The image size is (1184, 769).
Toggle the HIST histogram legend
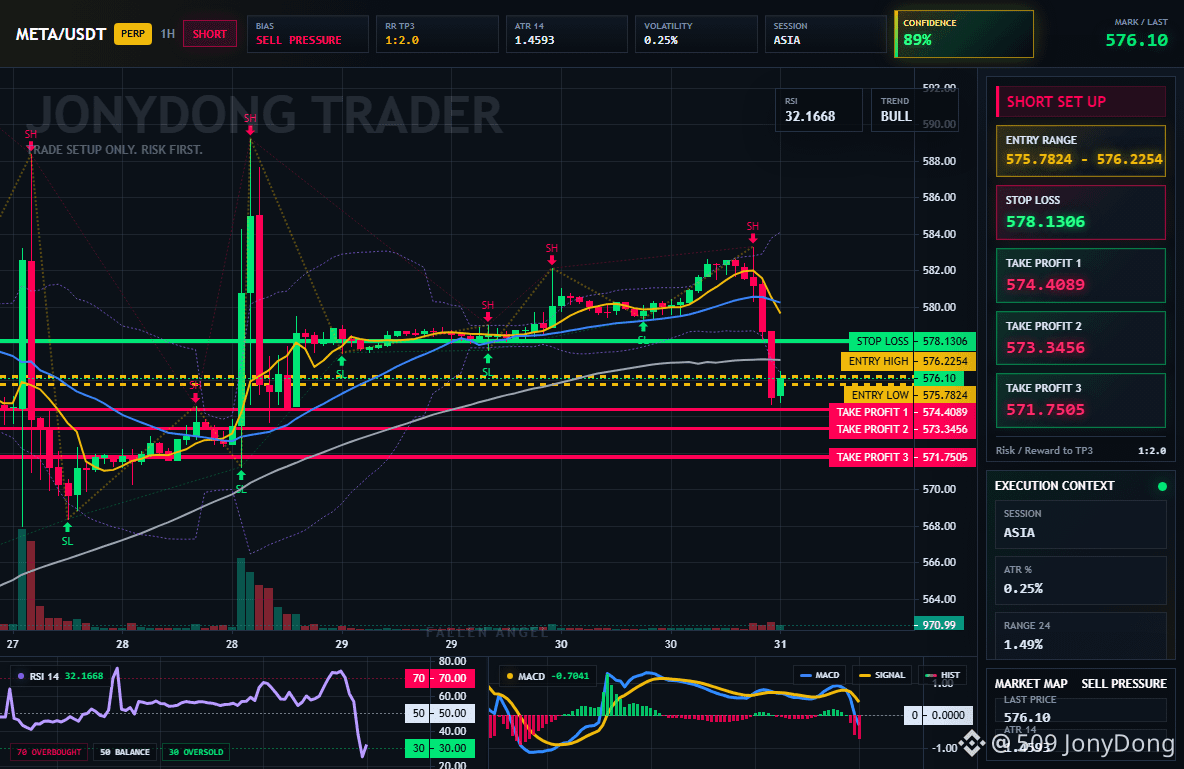942,675
